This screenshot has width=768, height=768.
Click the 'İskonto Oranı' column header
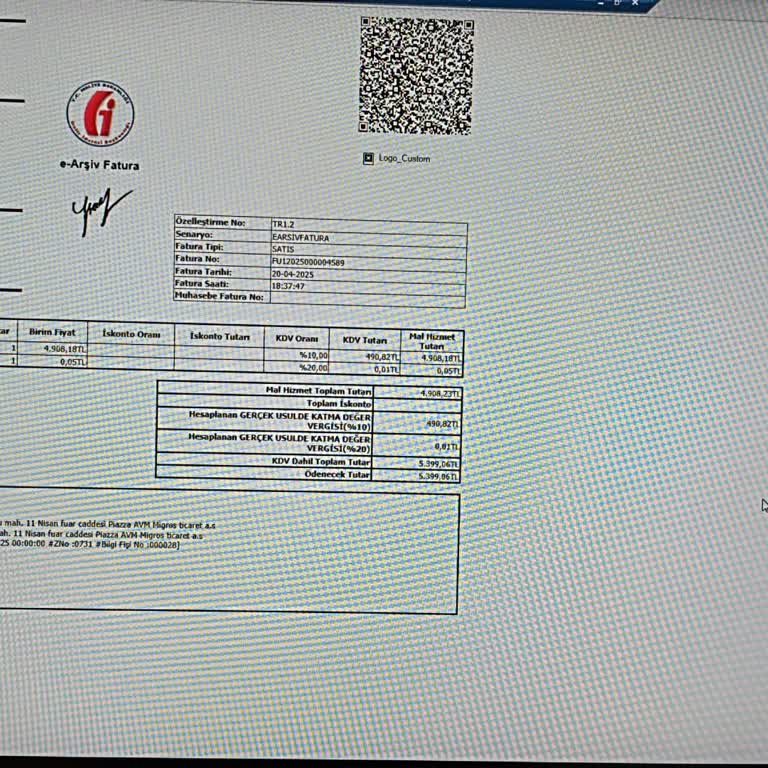click(x=131, y=334)
